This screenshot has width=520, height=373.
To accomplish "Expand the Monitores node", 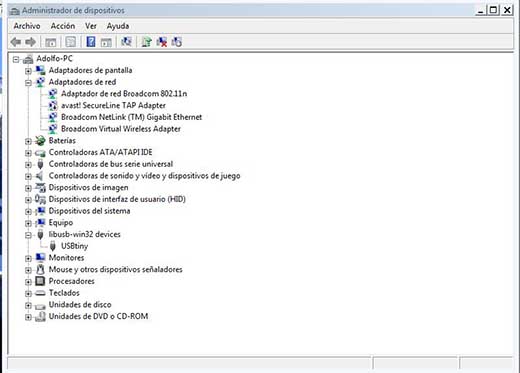I will (x=28, y=258).
